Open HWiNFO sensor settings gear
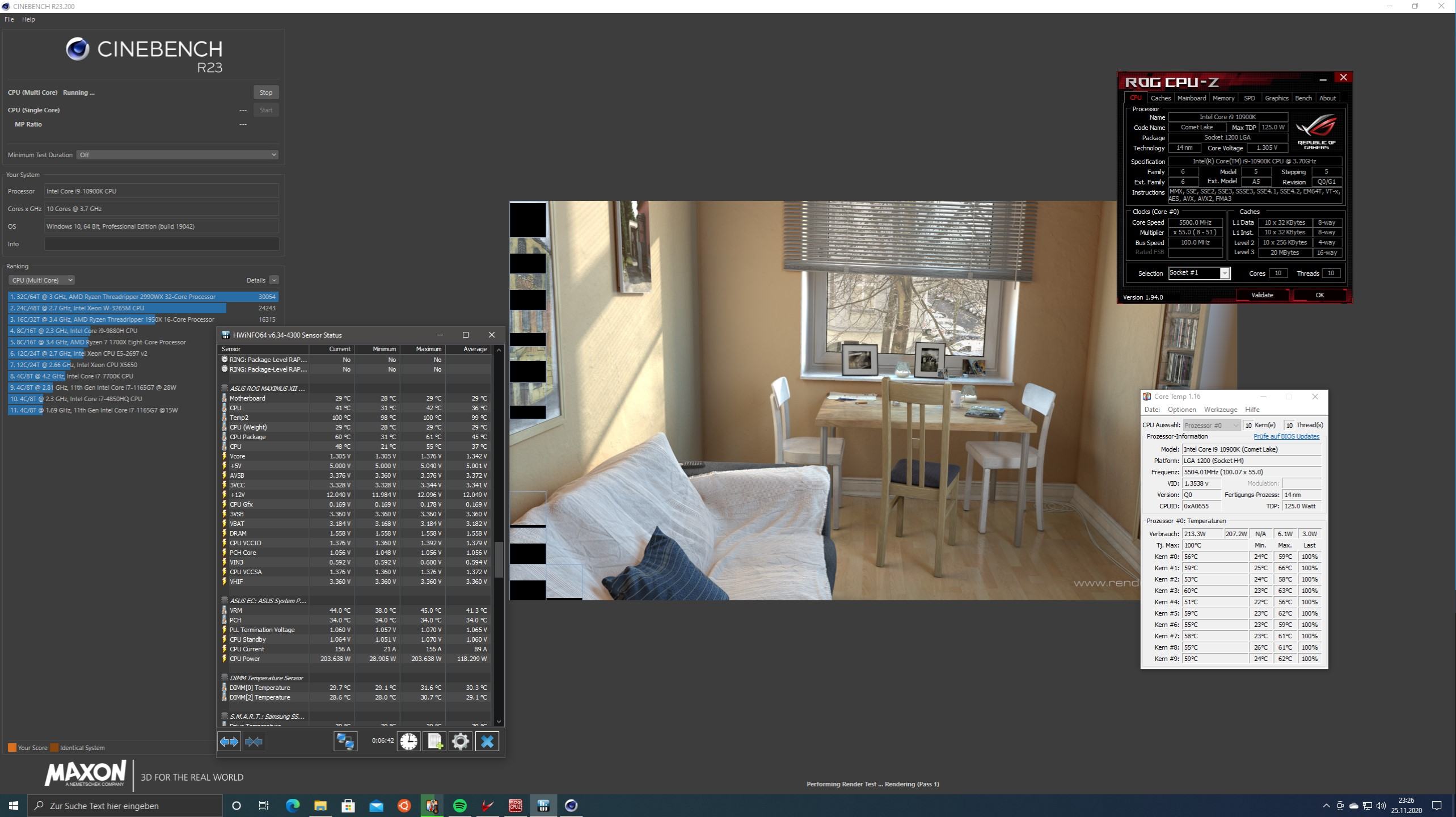The width and height of the screenshot is (1456, 817). pos(461,742)
